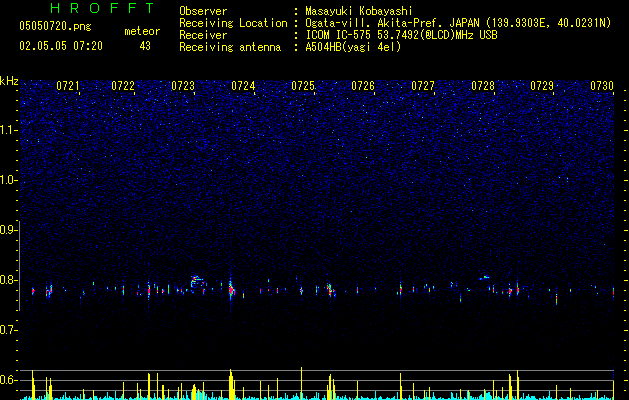This screenshot has height=400, width=629.
Task: Click the receiving location Ogata-vill. Akita-Pref. JAPAN
Action: pos(392,23)
